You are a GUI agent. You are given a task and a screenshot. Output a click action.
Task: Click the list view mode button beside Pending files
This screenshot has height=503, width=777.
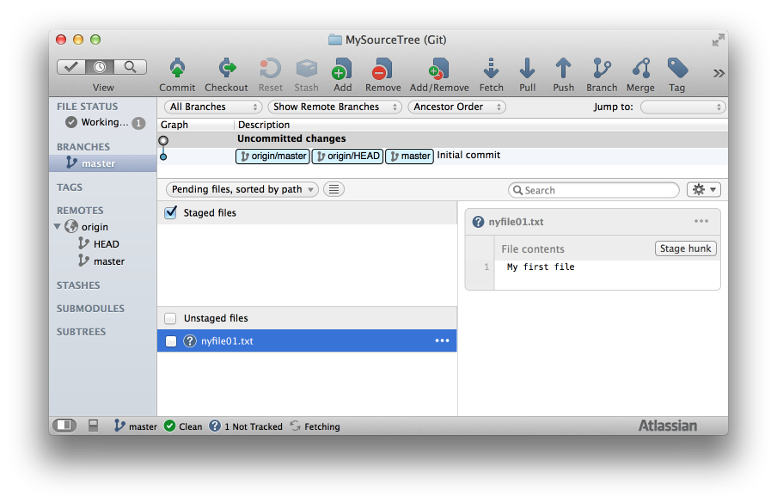(334, 189)
